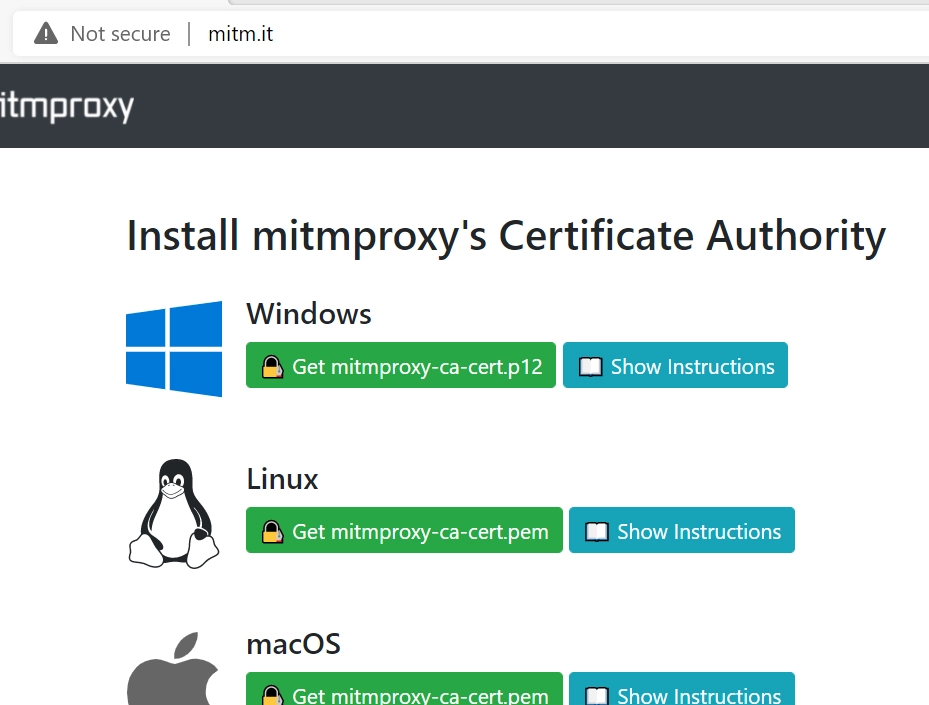Screen dimensions: 929x705
Task: Click the Install mitmproxy's Certificate Authority heading
Action: coord(505,236)
